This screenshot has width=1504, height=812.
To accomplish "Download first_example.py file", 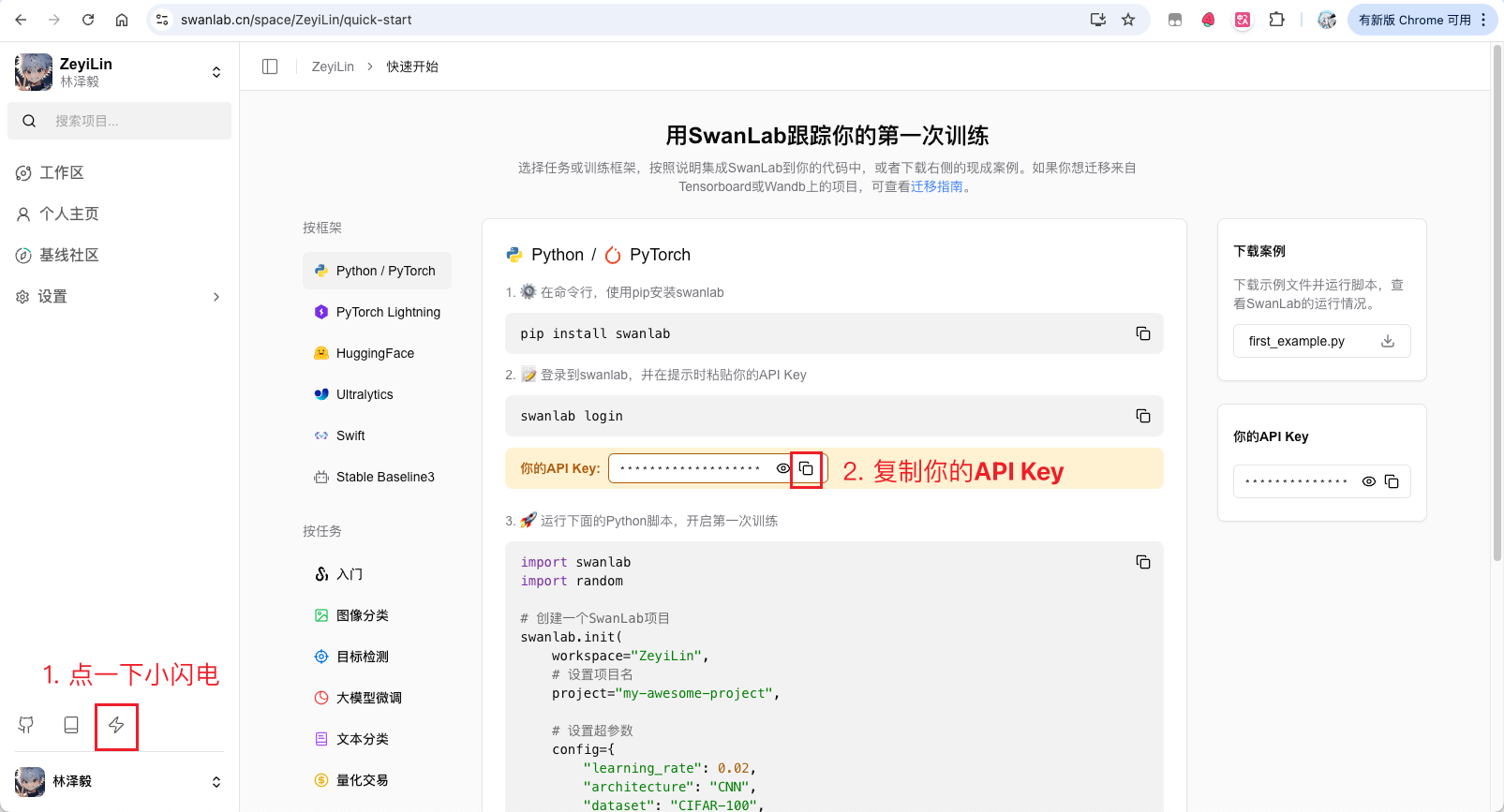I will pyautogui.click(x=1322, y=341).
